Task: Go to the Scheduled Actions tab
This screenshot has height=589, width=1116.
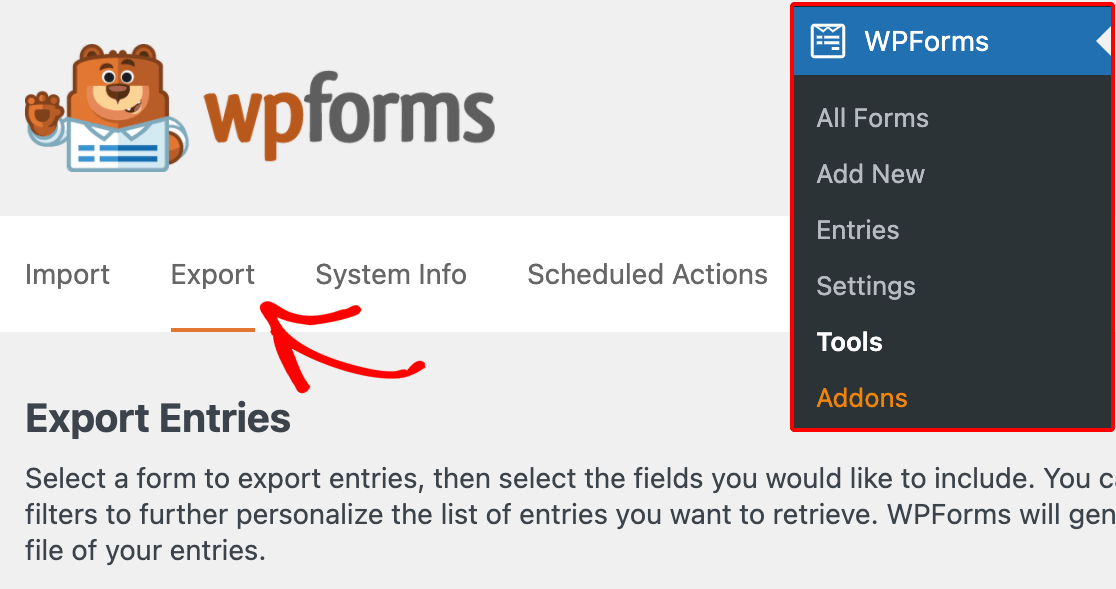Action: point(647,275)
